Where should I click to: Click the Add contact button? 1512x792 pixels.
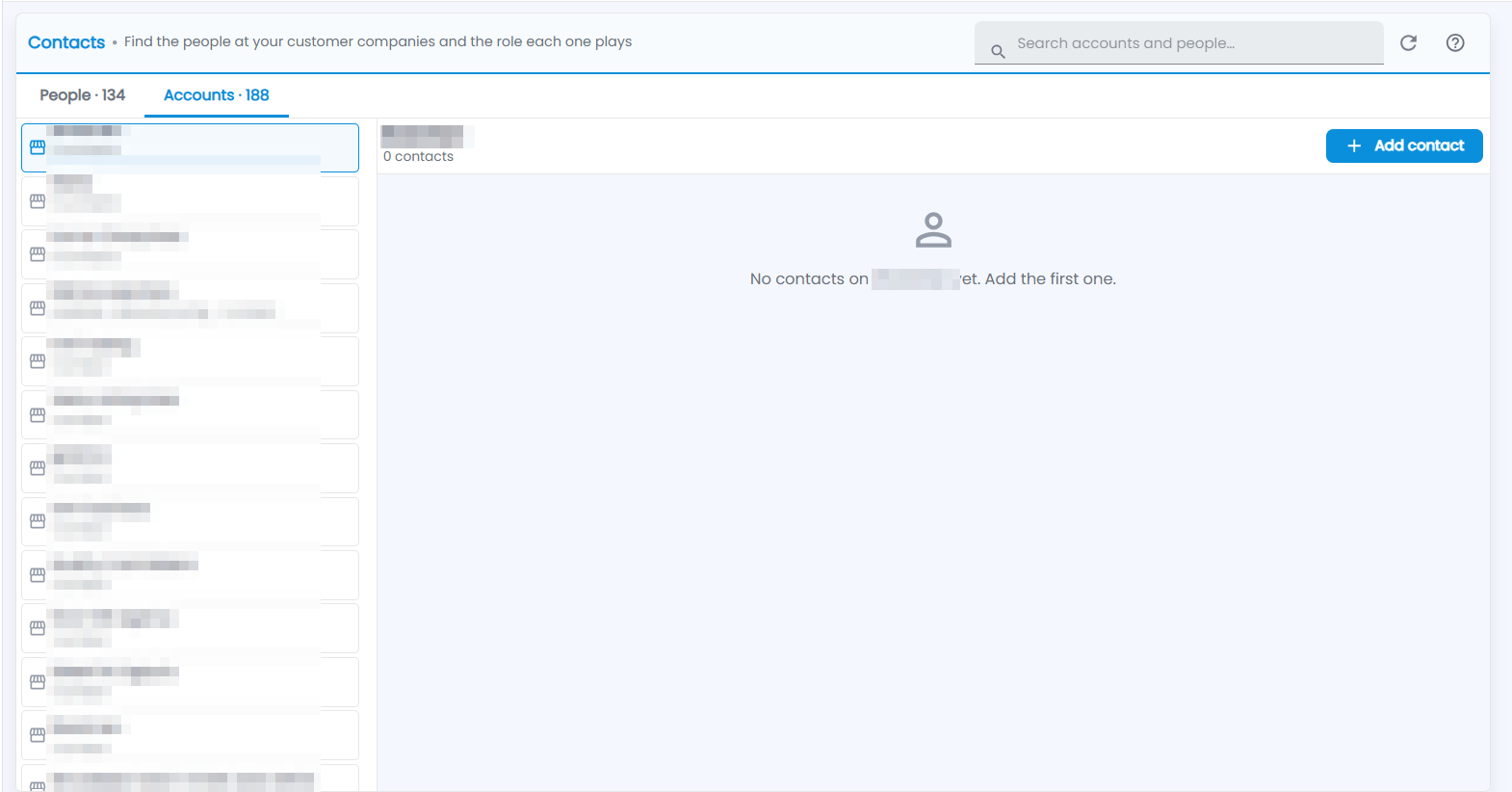point(1404,145)
